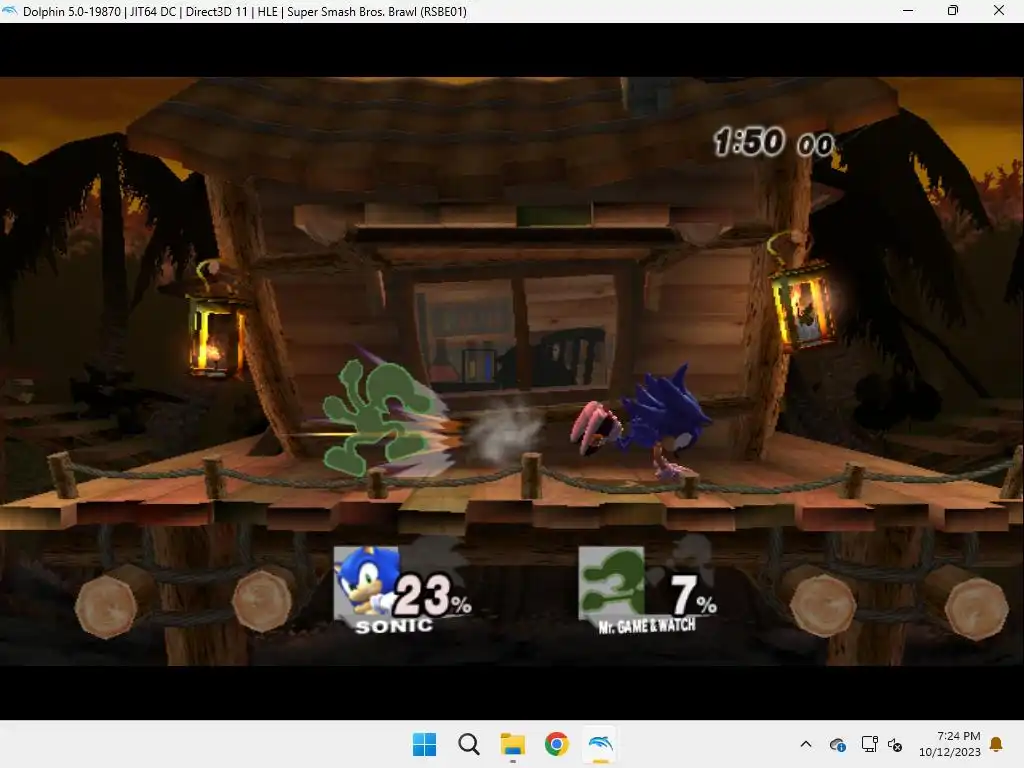This screenshot has width=1024, height=768.
Task: Open the cloud sync tray icon
Action: click(x=837, y=744)
